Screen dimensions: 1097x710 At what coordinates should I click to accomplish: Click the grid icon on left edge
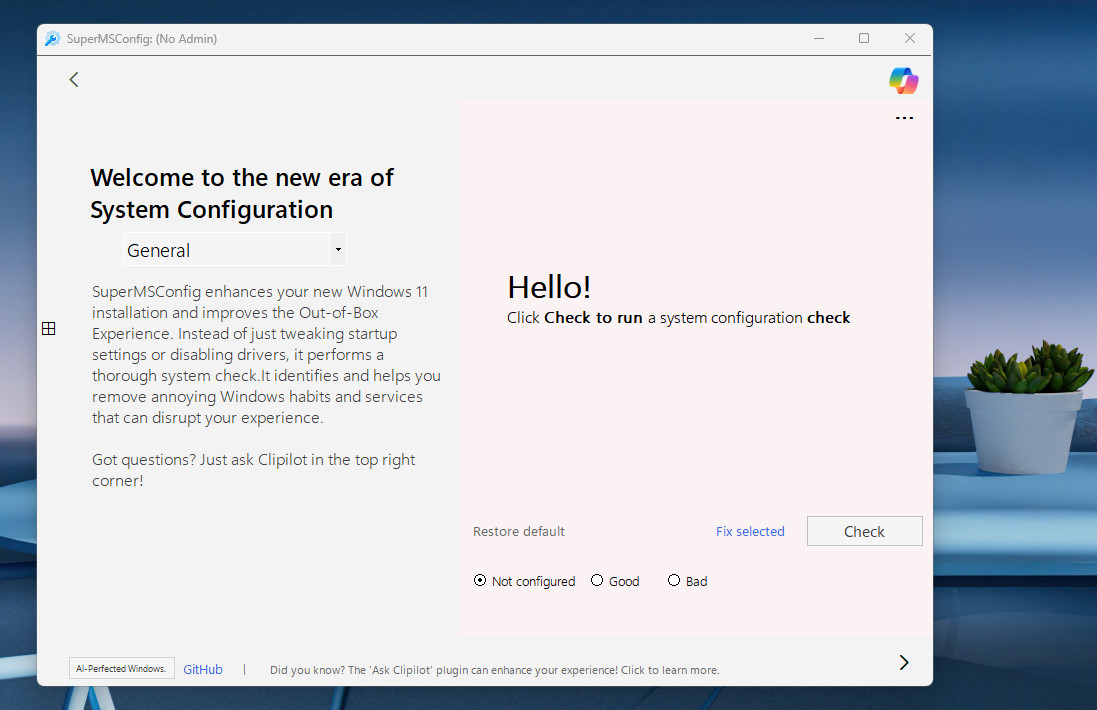click(x=48, y=329)
